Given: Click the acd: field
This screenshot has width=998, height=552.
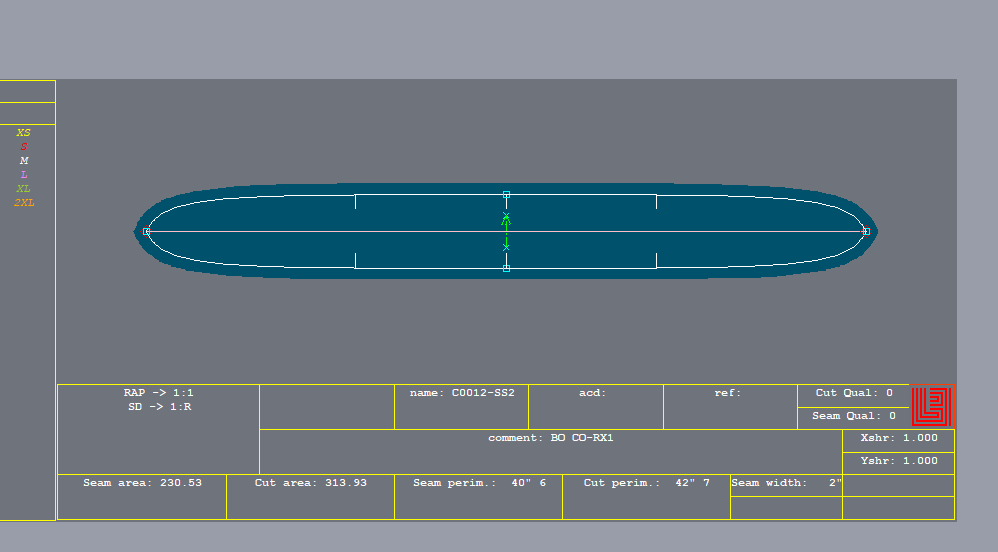Looking at the screenshot, I should point(596,407).
